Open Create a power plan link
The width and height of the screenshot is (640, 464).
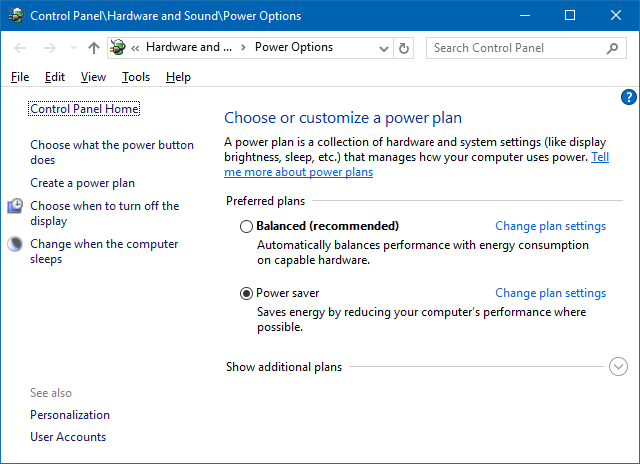(x=82, y=183)
